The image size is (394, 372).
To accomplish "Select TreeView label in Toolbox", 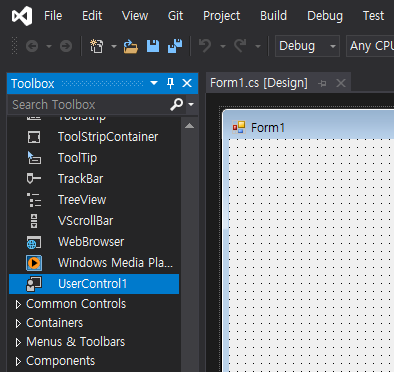I will pyautogui.click(x=82, y=200).
